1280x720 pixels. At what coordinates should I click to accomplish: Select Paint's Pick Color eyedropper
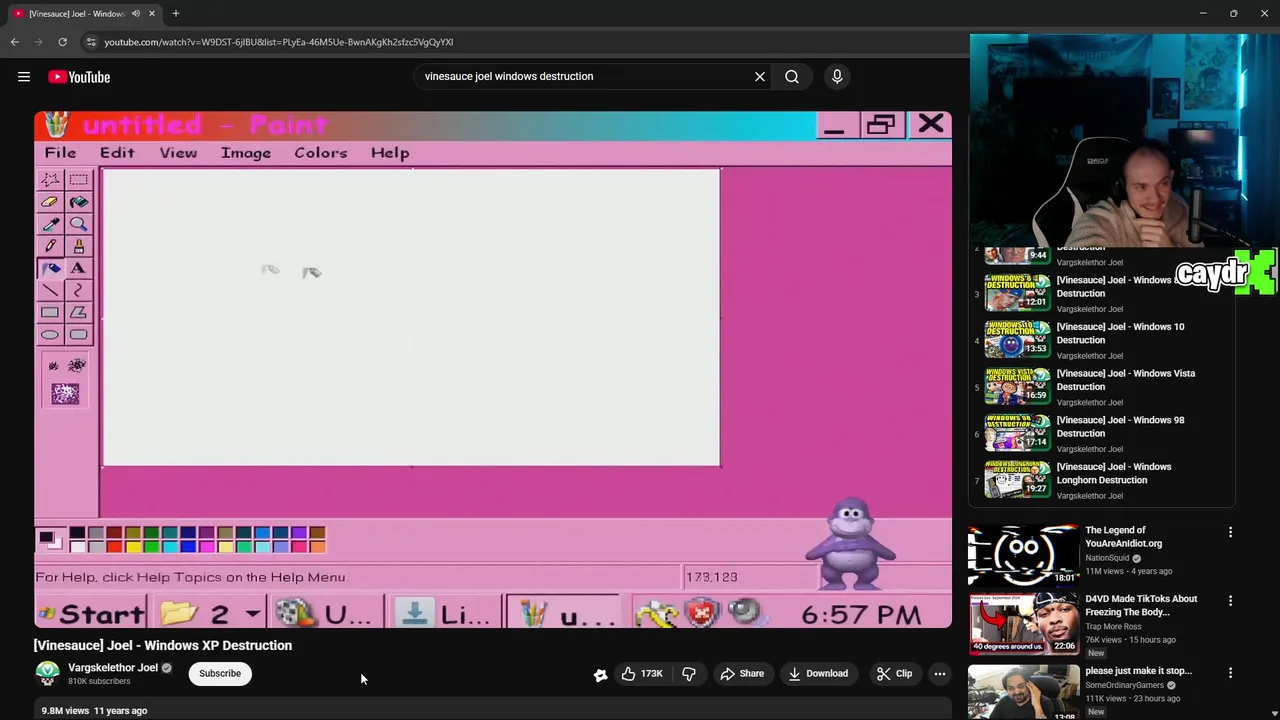(50, 224)
